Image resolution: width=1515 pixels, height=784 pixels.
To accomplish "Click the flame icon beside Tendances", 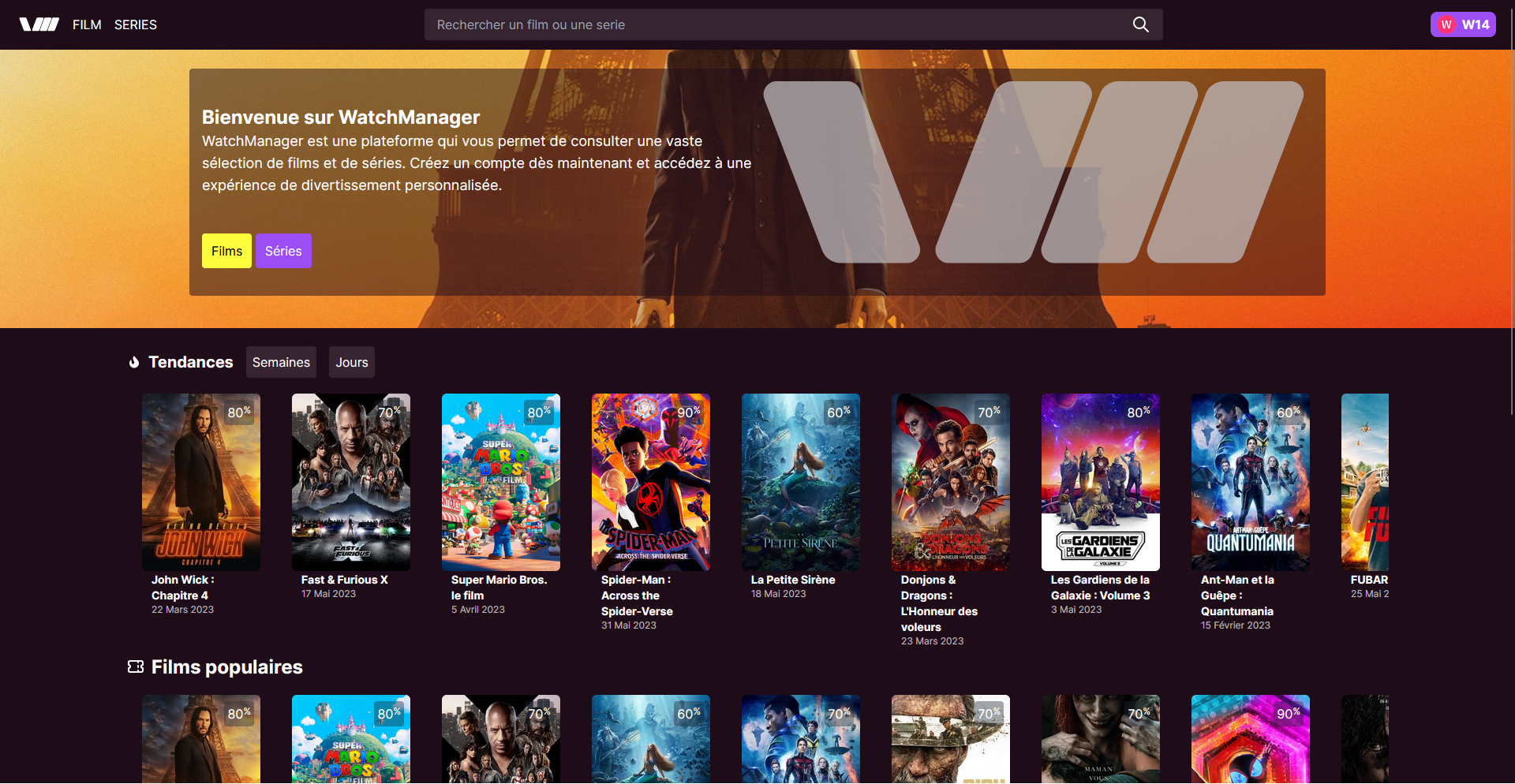I will (134, 362).
